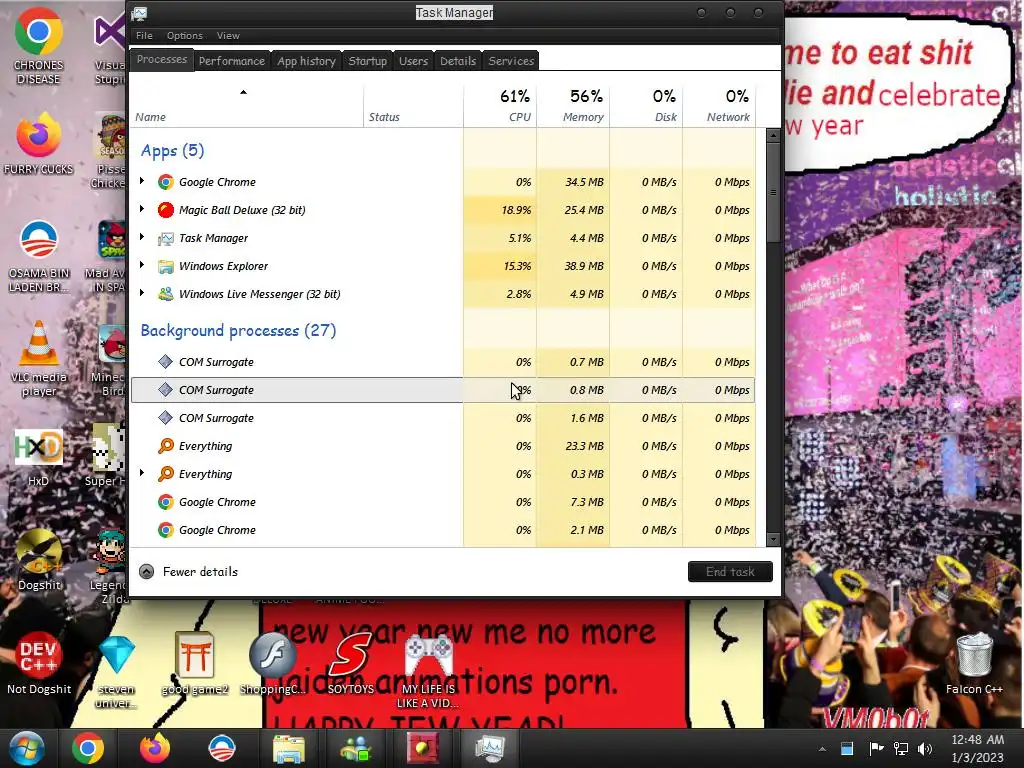Expand the Windows Live Messenger entry
This screenshot has width=1024, height=768.
point(142,293)
